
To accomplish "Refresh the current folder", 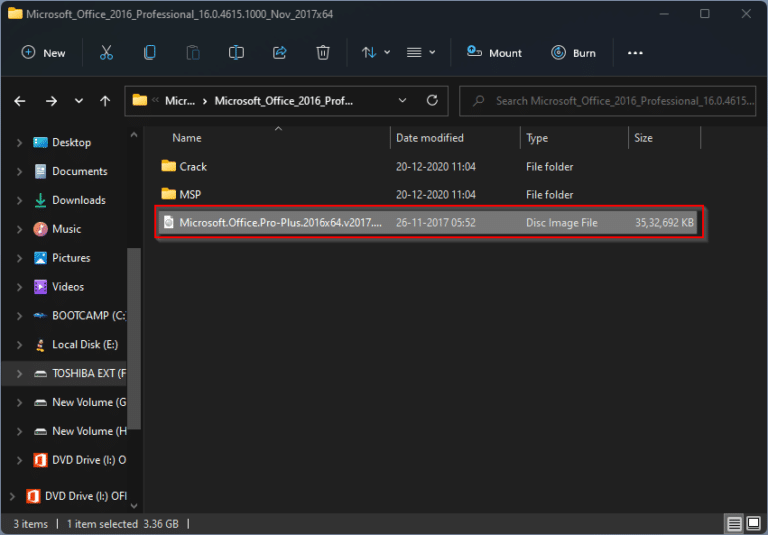I will click(x=432, y=100).
